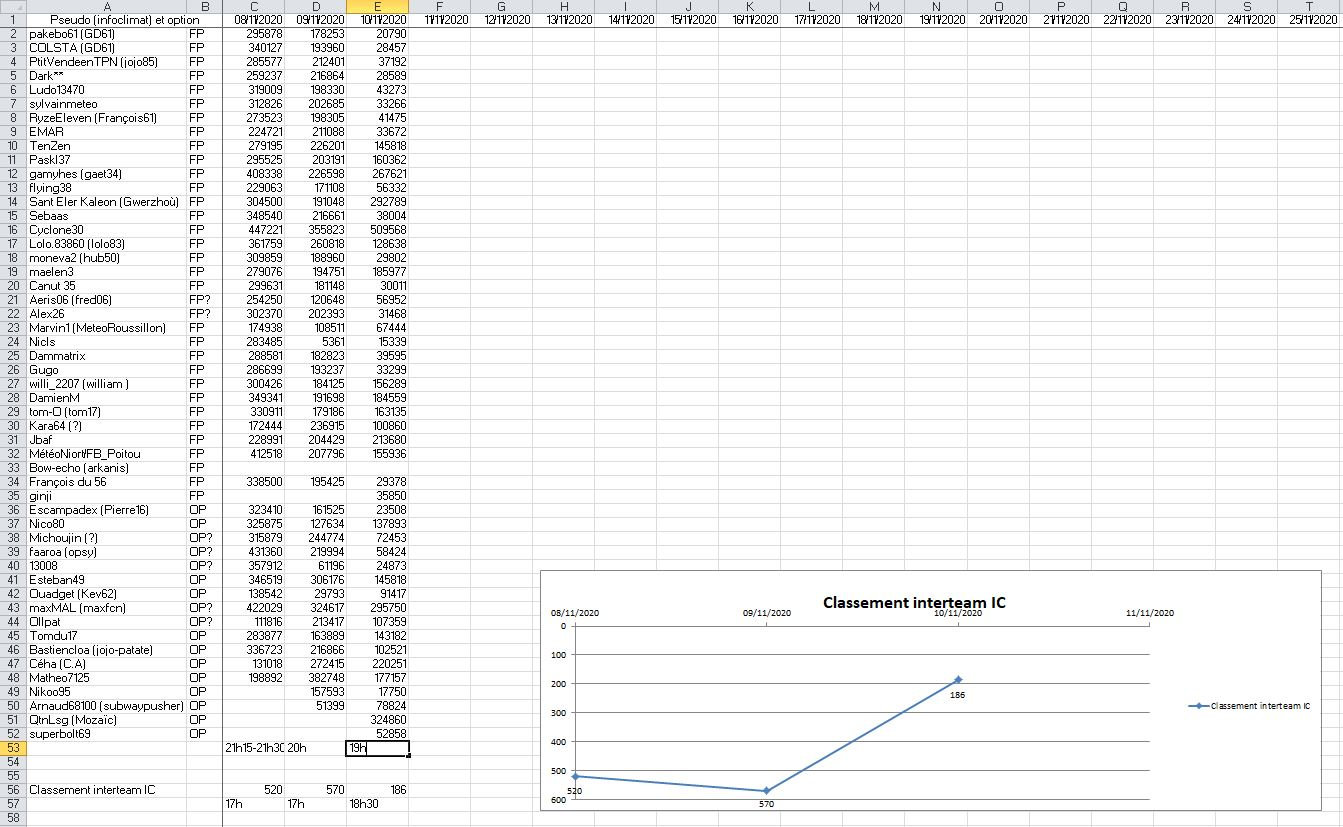
Task: Select value 324860 in QtnLsg row
Action: point(377,719)
